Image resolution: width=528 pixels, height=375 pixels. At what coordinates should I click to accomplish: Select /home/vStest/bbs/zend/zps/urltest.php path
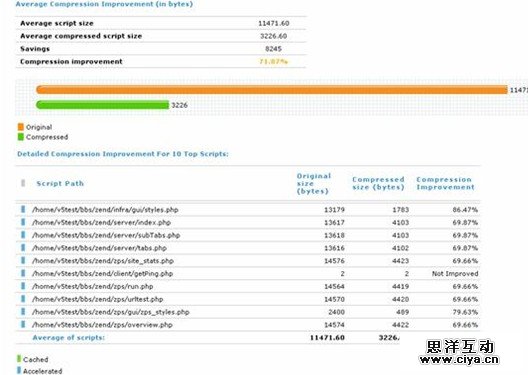click(98, 299)
